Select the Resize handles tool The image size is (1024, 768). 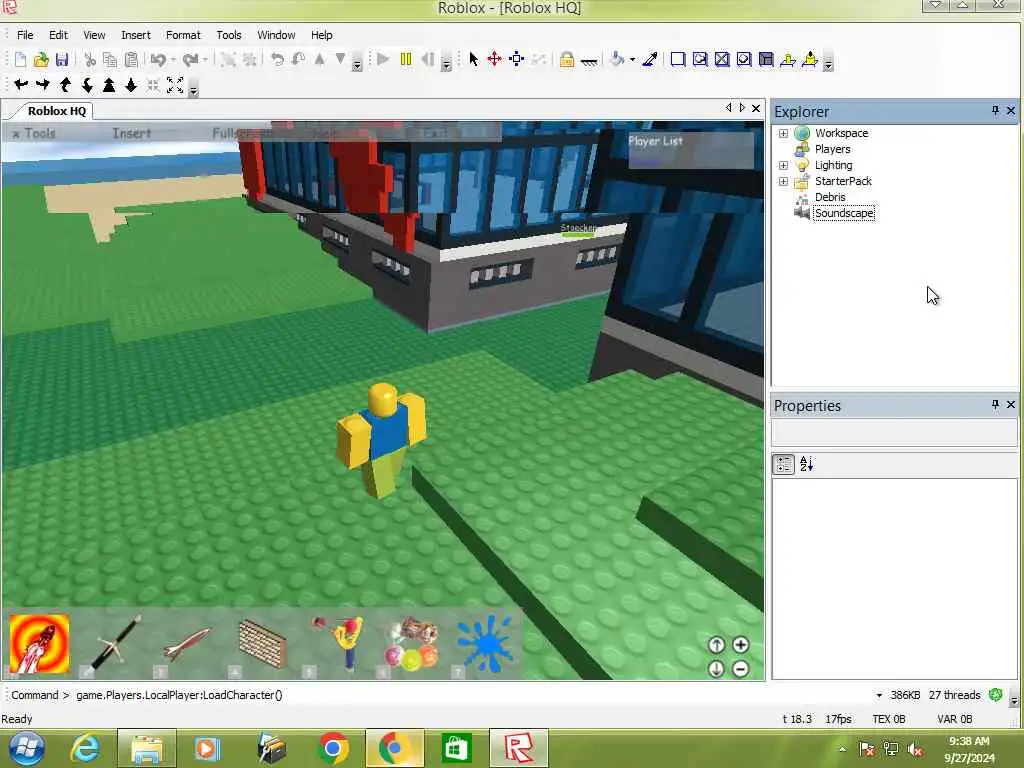pyautogui.click(x=517, y=59)
